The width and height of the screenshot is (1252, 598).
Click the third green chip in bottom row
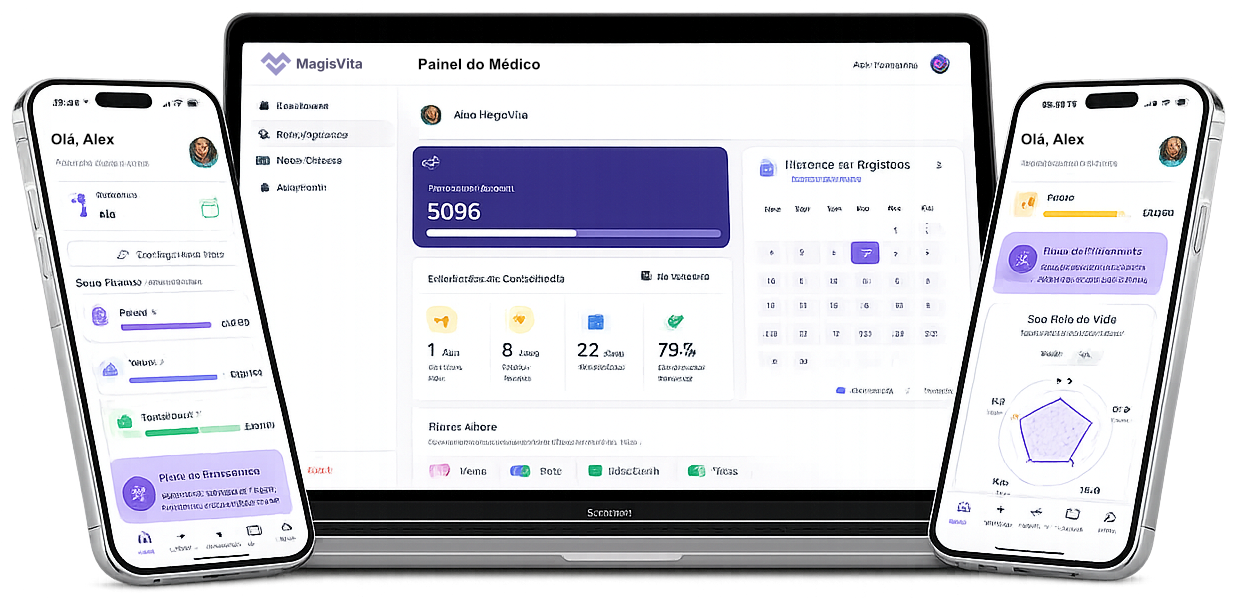point(624,470)
